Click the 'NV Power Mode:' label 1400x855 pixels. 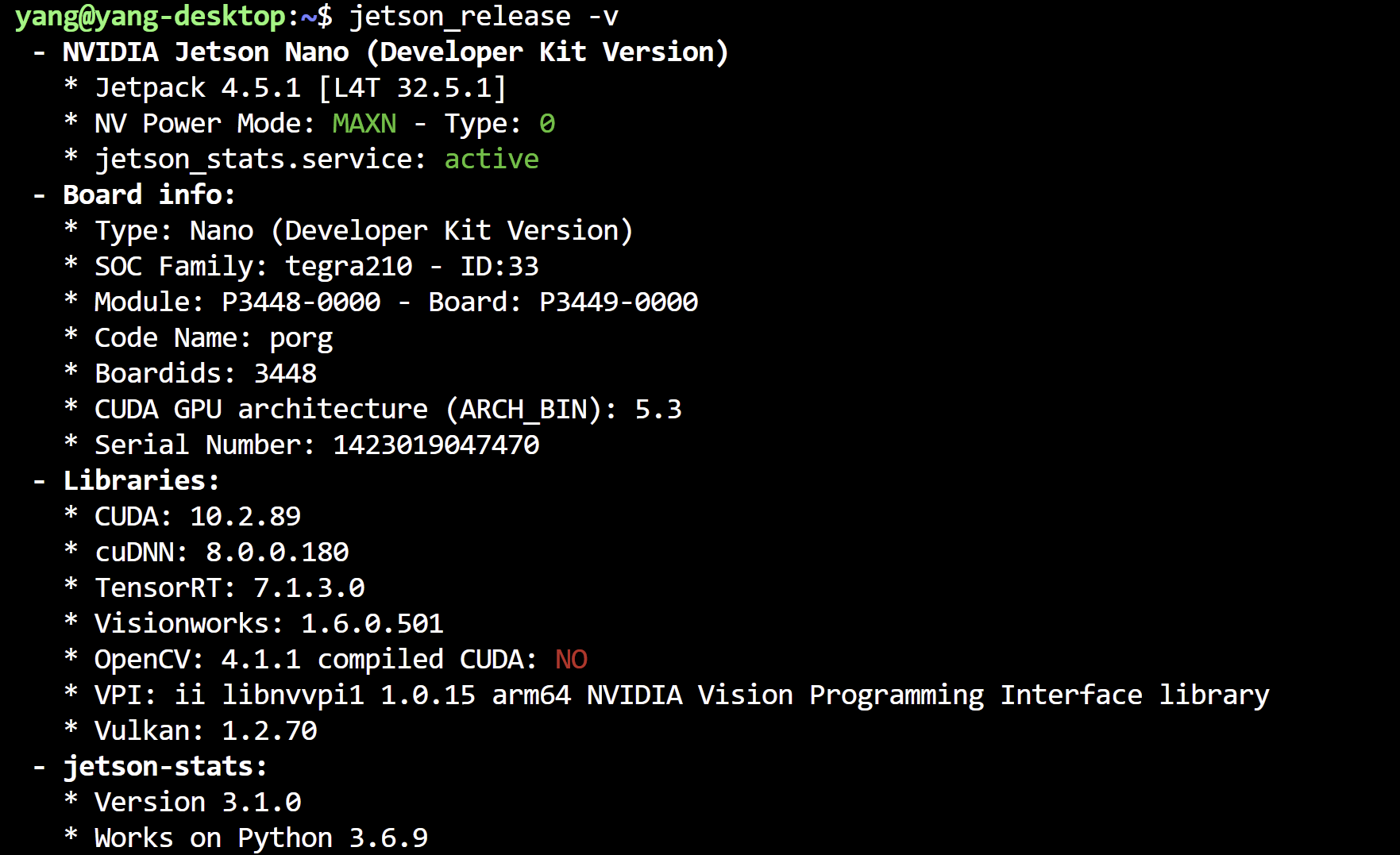pos(205,124)
